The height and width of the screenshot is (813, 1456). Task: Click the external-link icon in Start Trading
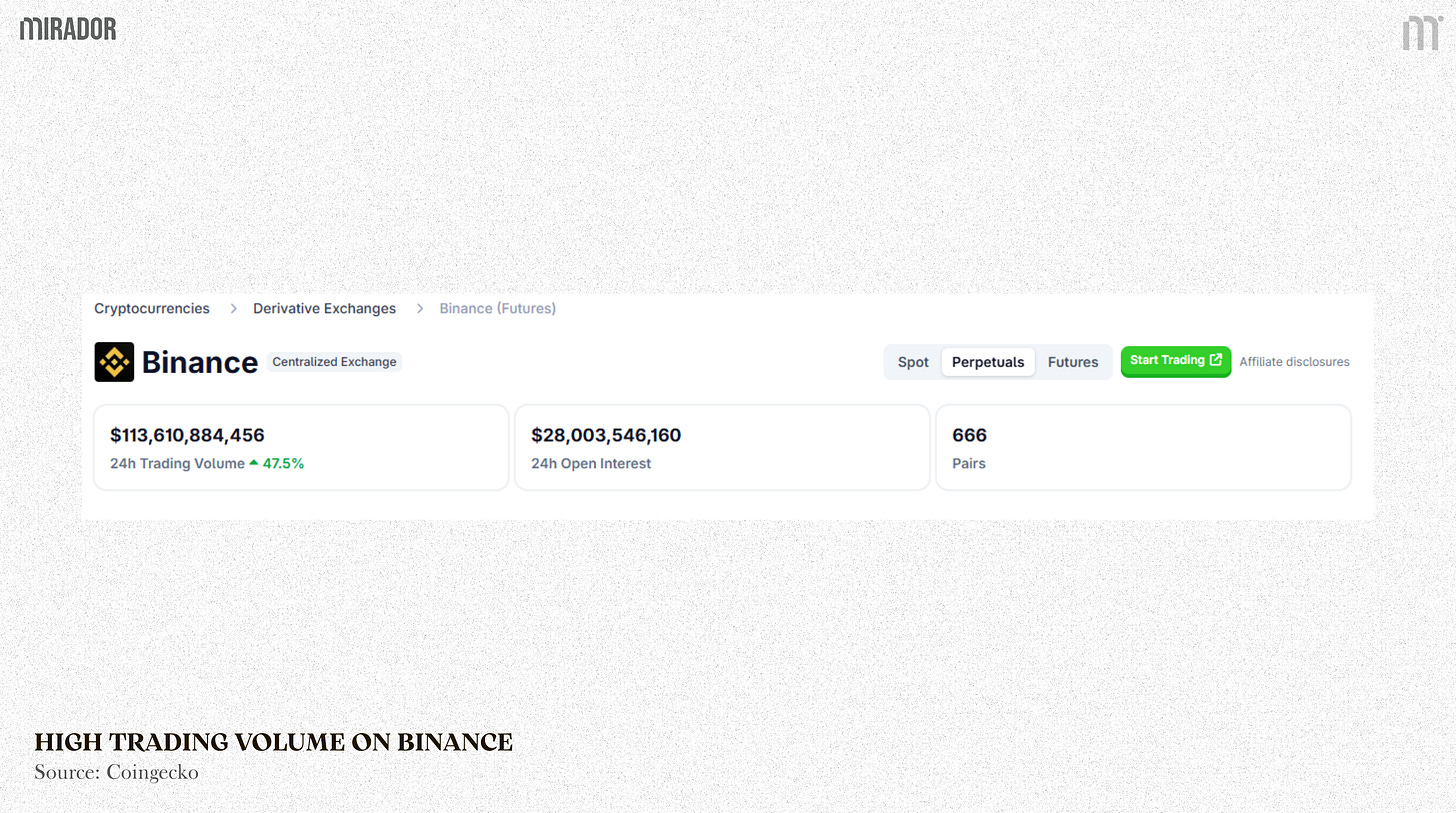pyautogui.click(x=1216, y=360)
